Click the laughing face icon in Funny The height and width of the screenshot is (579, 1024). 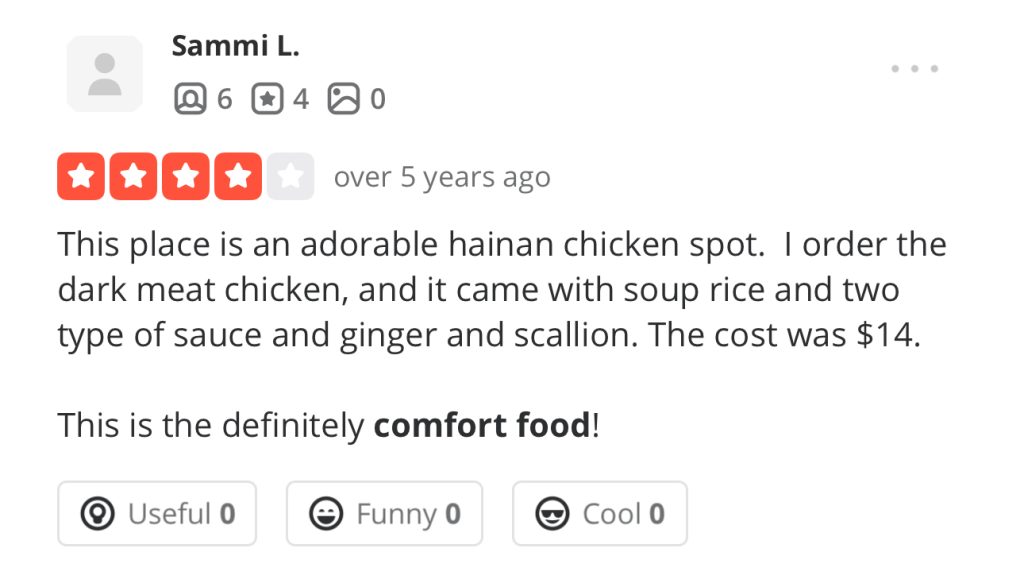point(325,515)
